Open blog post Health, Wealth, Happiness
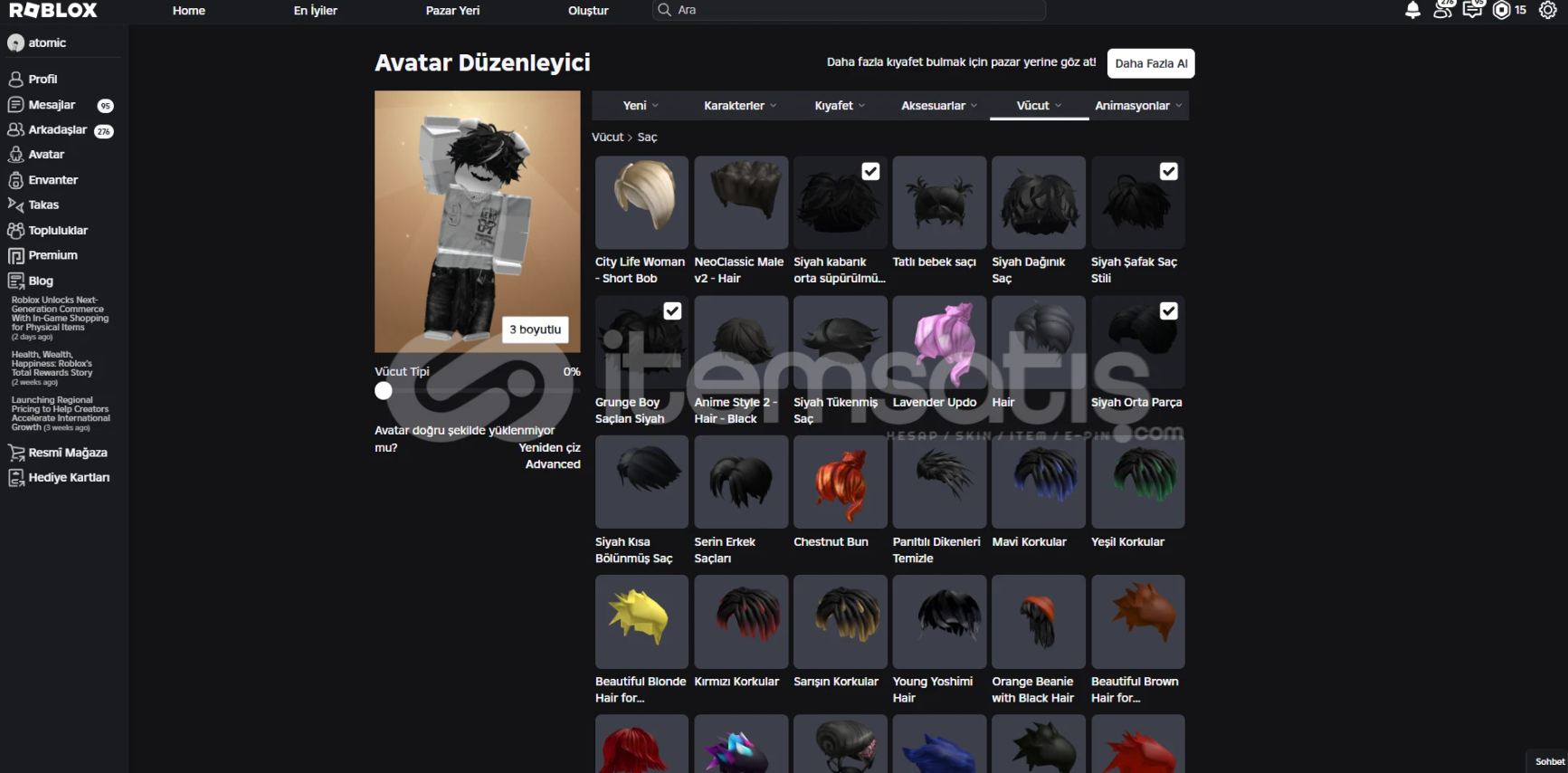1568x773 pixels. (52, 368)
